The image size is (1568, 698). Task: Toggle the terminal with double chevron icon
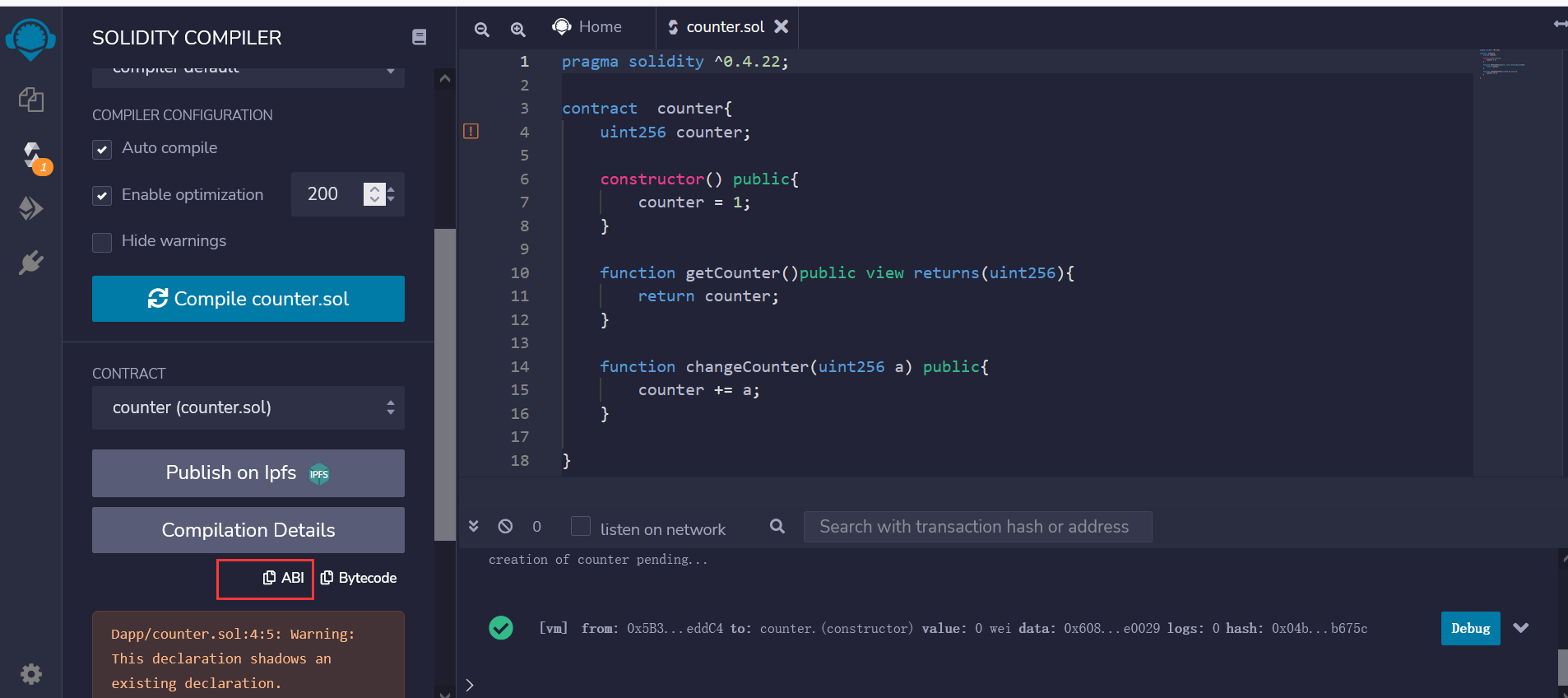coord(474,526)
